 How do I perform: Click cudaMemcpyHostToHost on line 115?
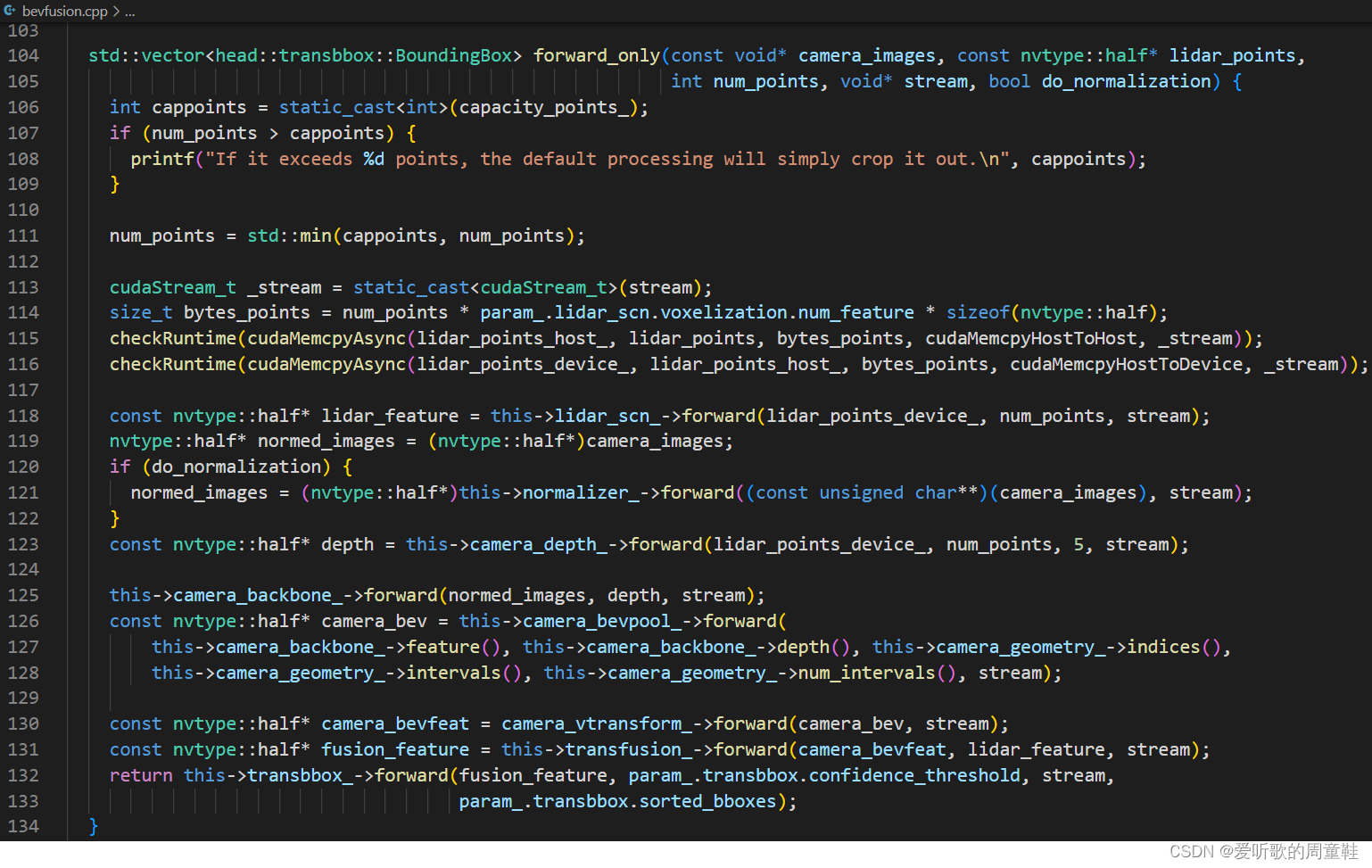click(x=1030, y=338)
